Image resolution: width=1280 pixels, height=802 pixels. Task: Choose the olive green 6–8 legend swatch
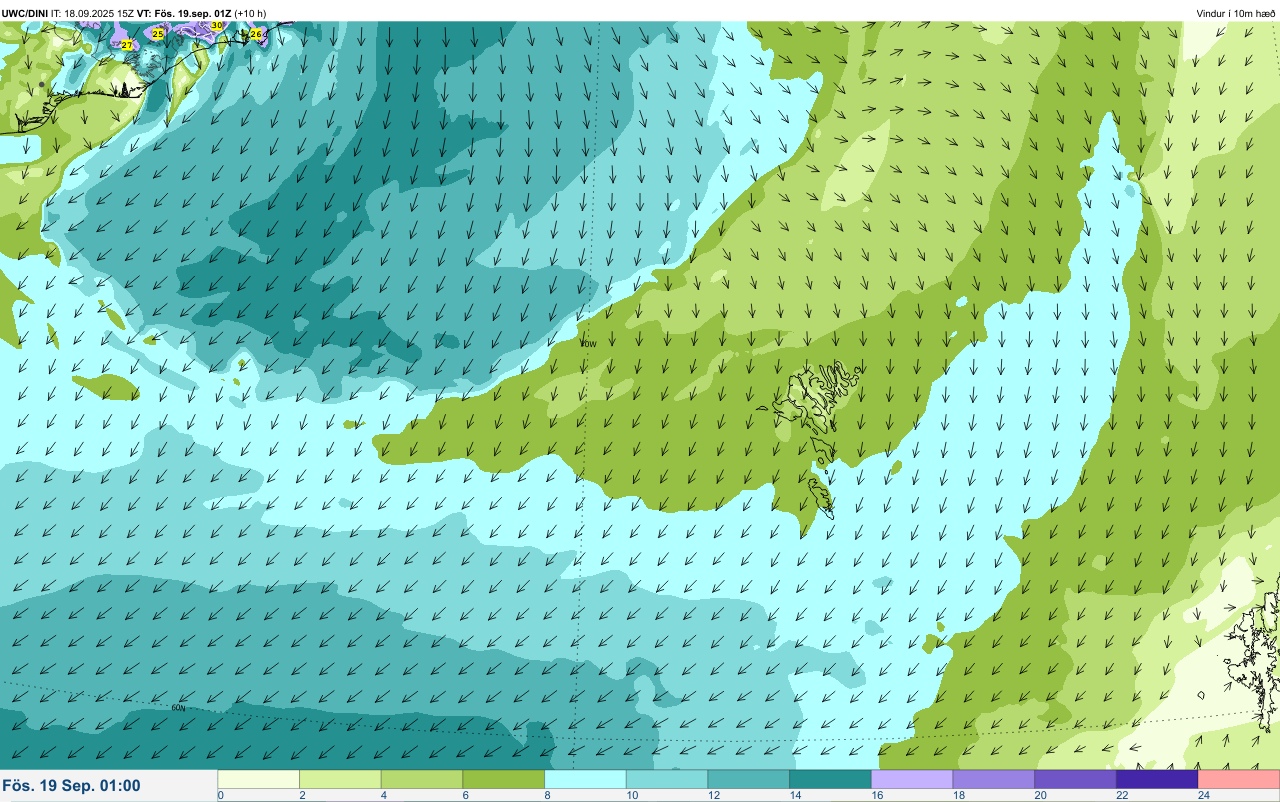pyautogui.click(x=504, y=779)
